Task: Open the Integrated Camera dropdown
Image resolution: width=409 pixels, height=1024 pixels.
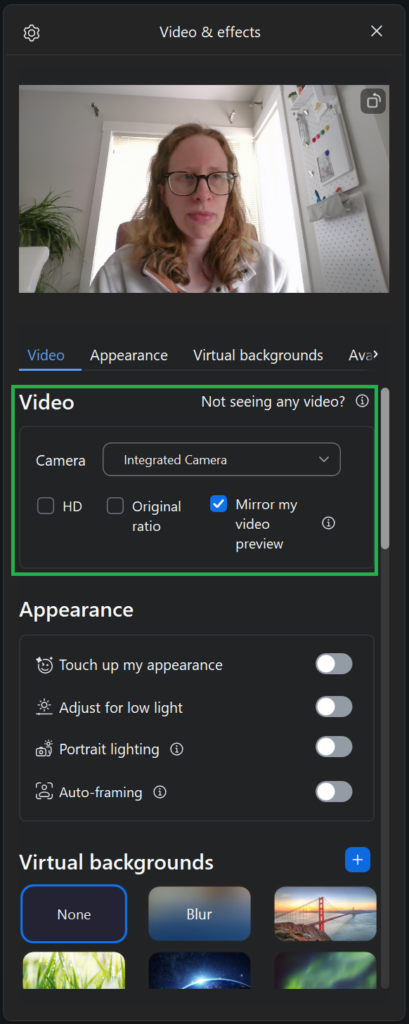Action: [221, 460]
